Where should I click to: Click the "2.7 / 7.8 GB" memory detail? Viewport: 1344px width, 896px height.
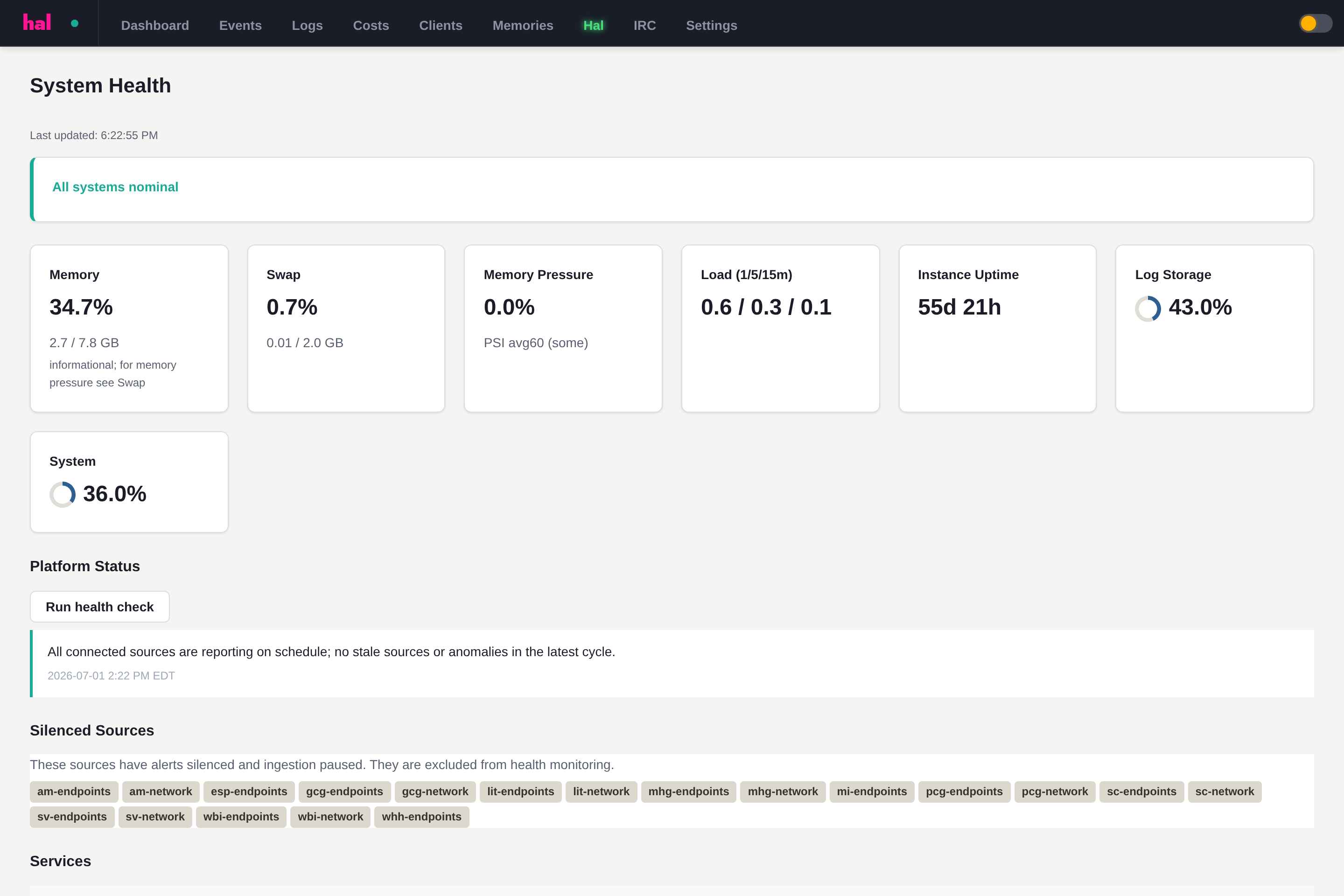84,343
